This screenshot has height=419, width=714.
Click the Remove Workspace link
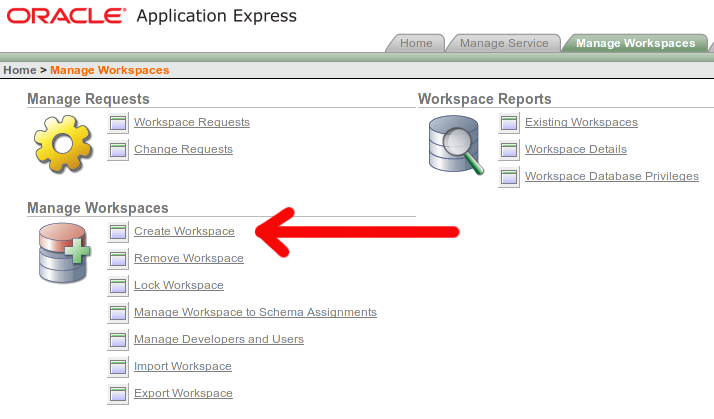[x=189, y=258]
